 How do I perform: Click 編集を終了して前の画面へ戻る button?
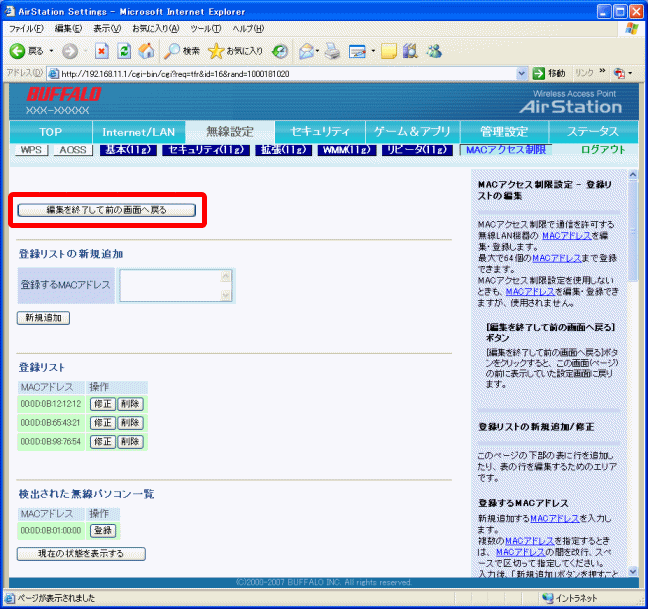pos(106,210)
